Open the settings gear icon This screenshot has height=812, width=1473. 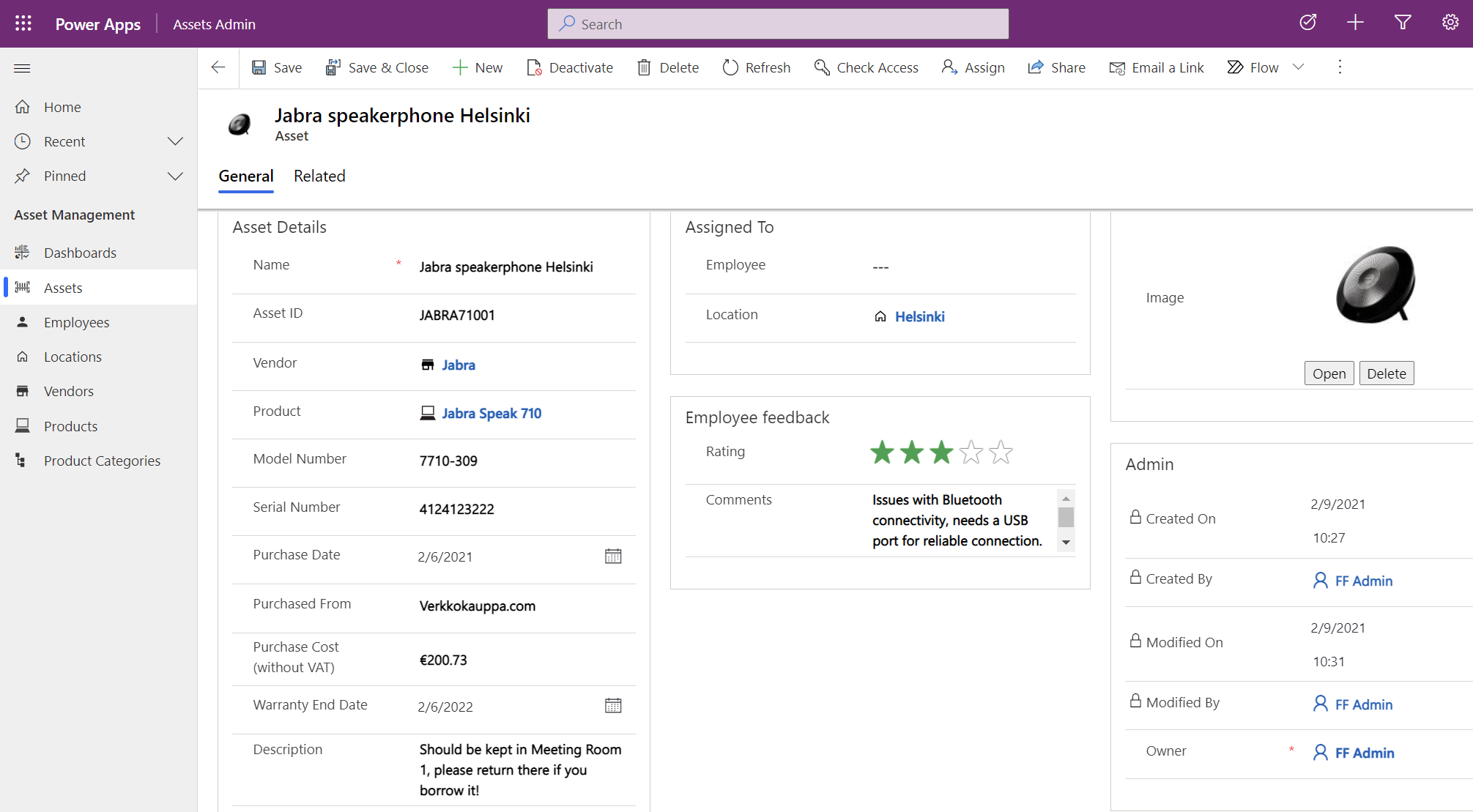click(1450, 23)
